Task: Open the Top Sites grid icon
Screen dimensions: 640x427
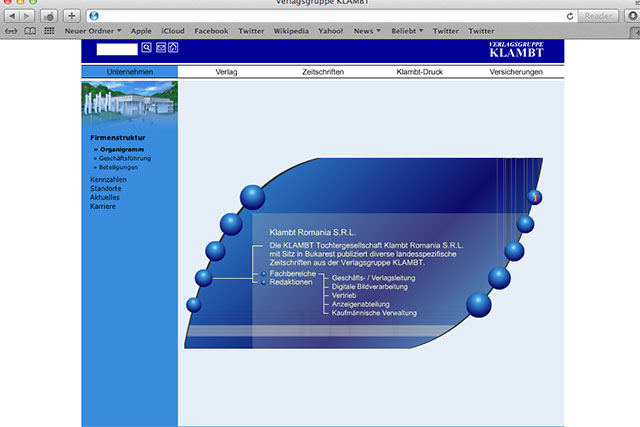Action: pyautogui.click(x=49, y=31)
